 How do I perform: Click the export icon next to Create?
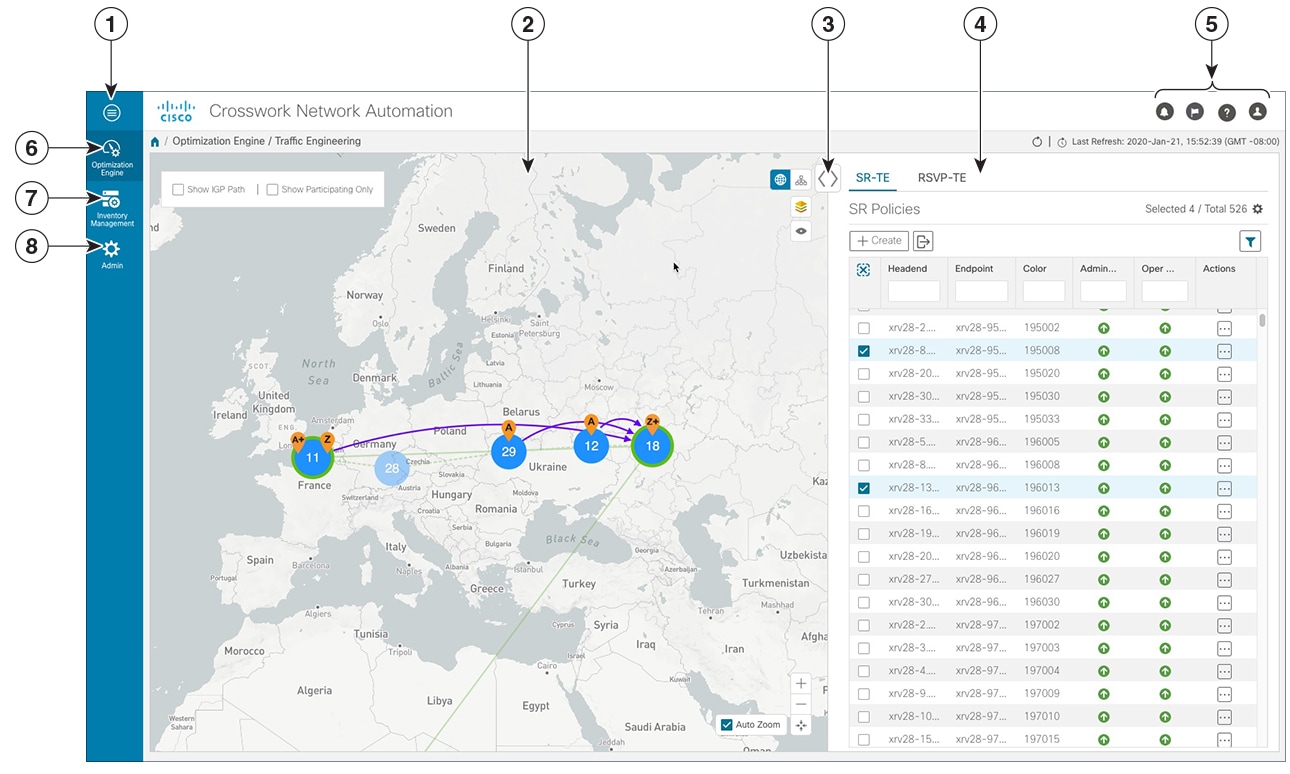922,240
